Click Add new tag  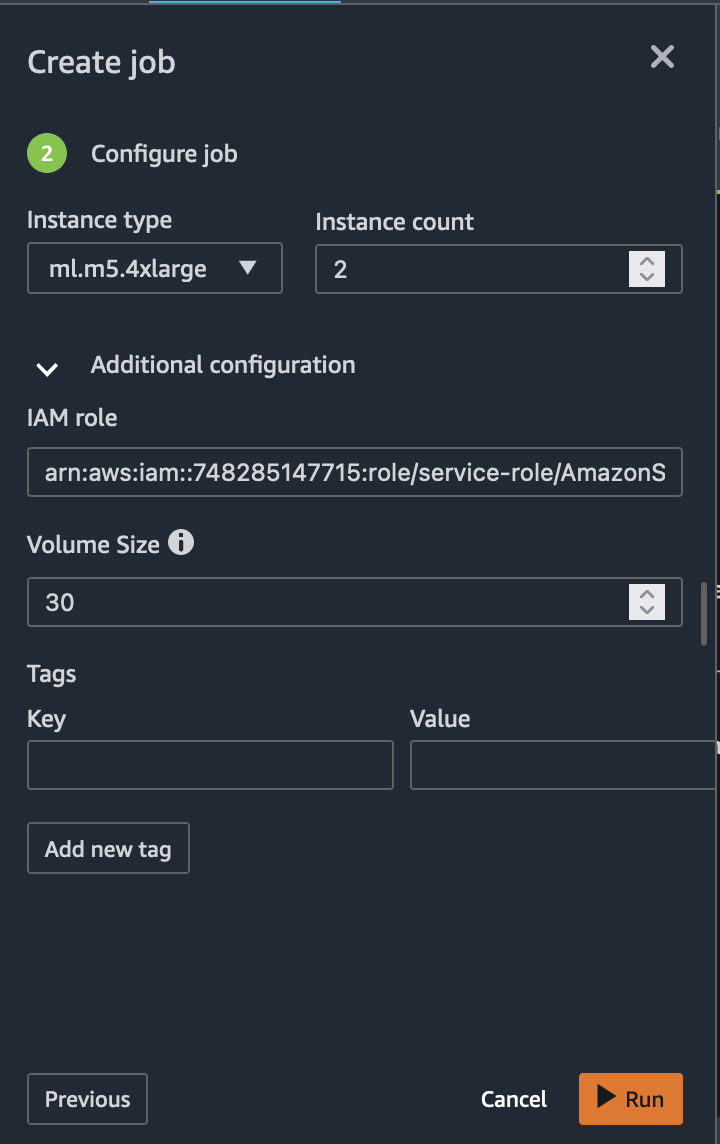point(108,848)
